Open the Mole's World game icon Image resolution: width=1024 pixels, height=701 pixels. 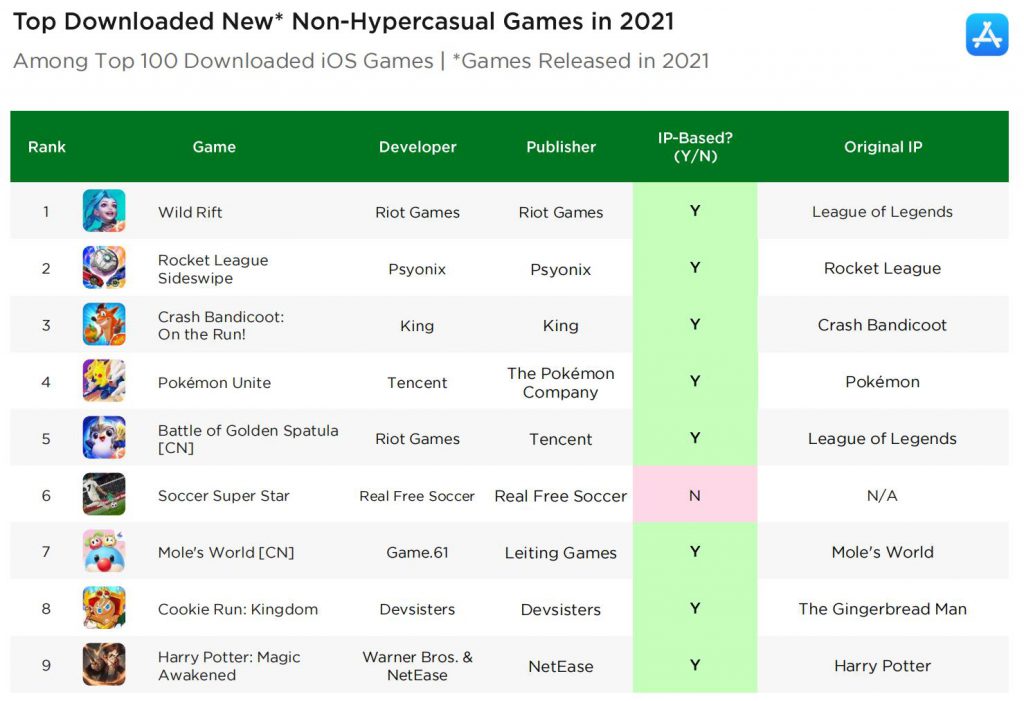click(104, 552)
